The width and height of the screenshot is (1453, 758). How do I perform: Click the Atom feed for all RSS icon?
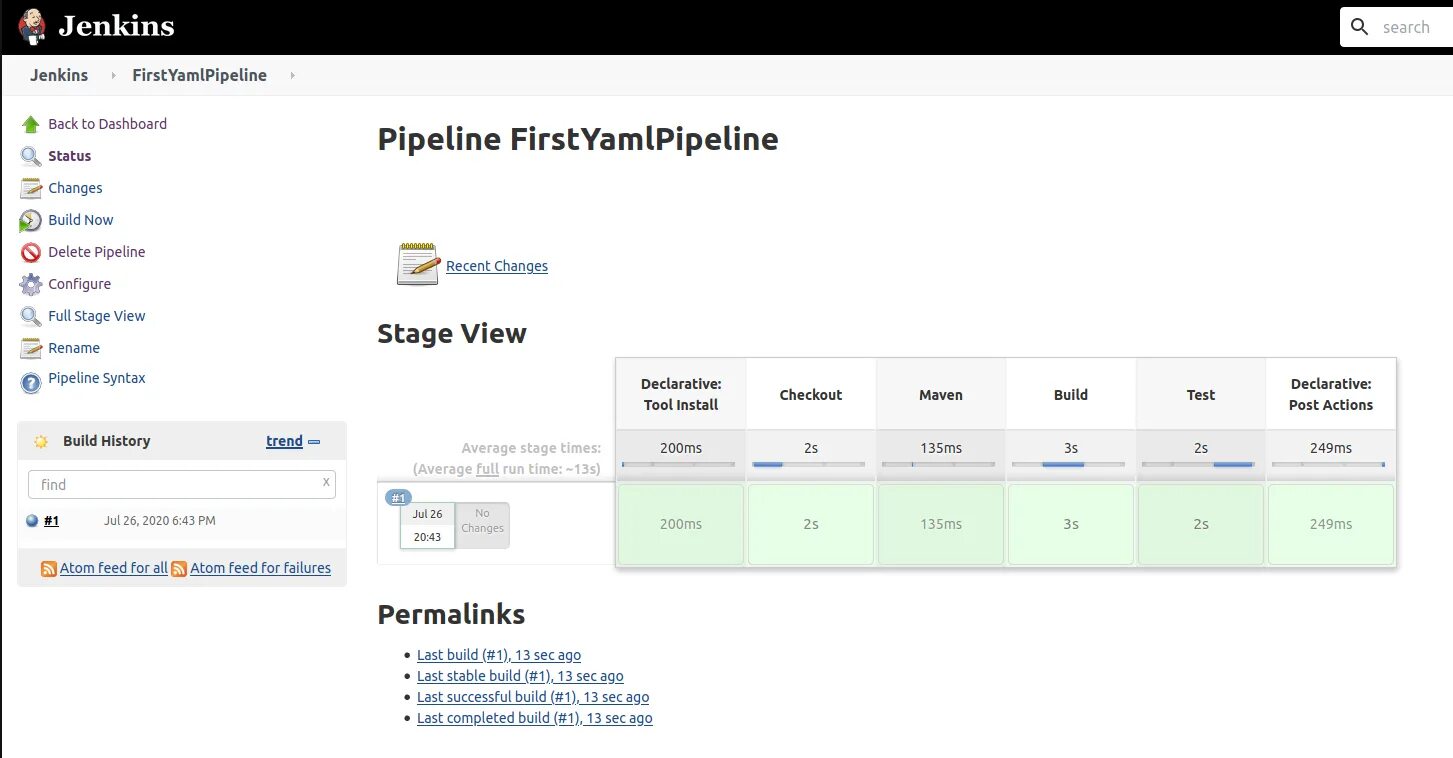pyautogui.click(x=48, y=569)
